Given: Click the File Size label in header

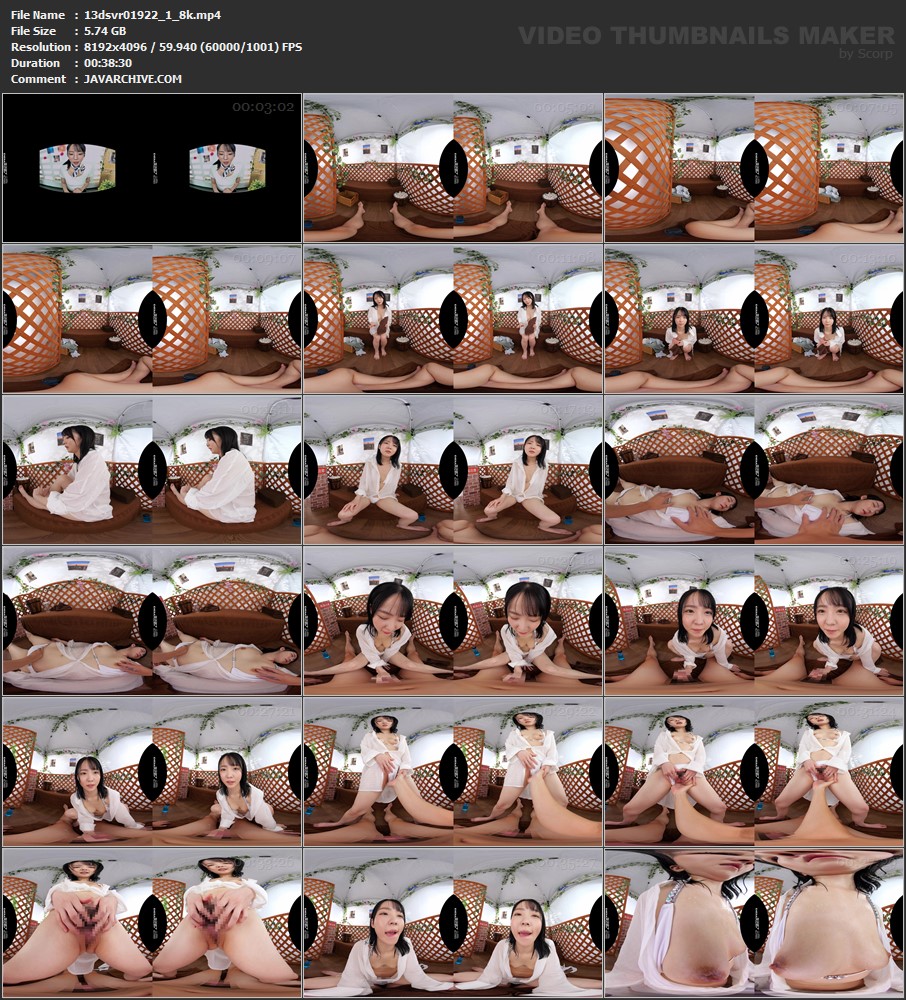Looking at the screenshot, I should (34, 31).
